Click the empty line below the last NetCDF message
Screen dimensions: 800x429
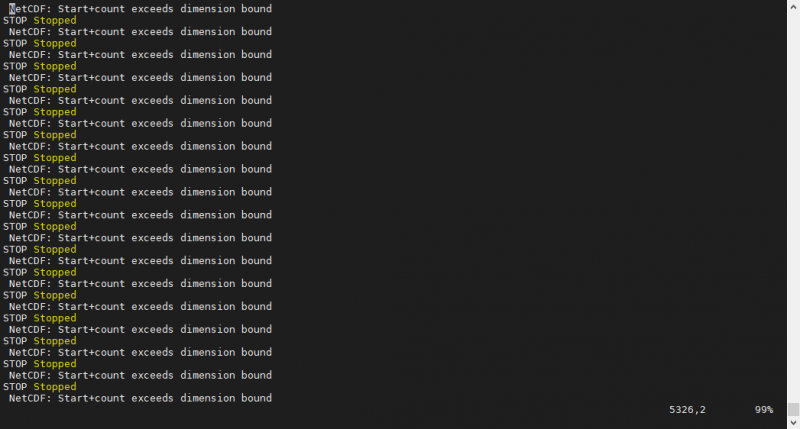(x=332, y=410)
